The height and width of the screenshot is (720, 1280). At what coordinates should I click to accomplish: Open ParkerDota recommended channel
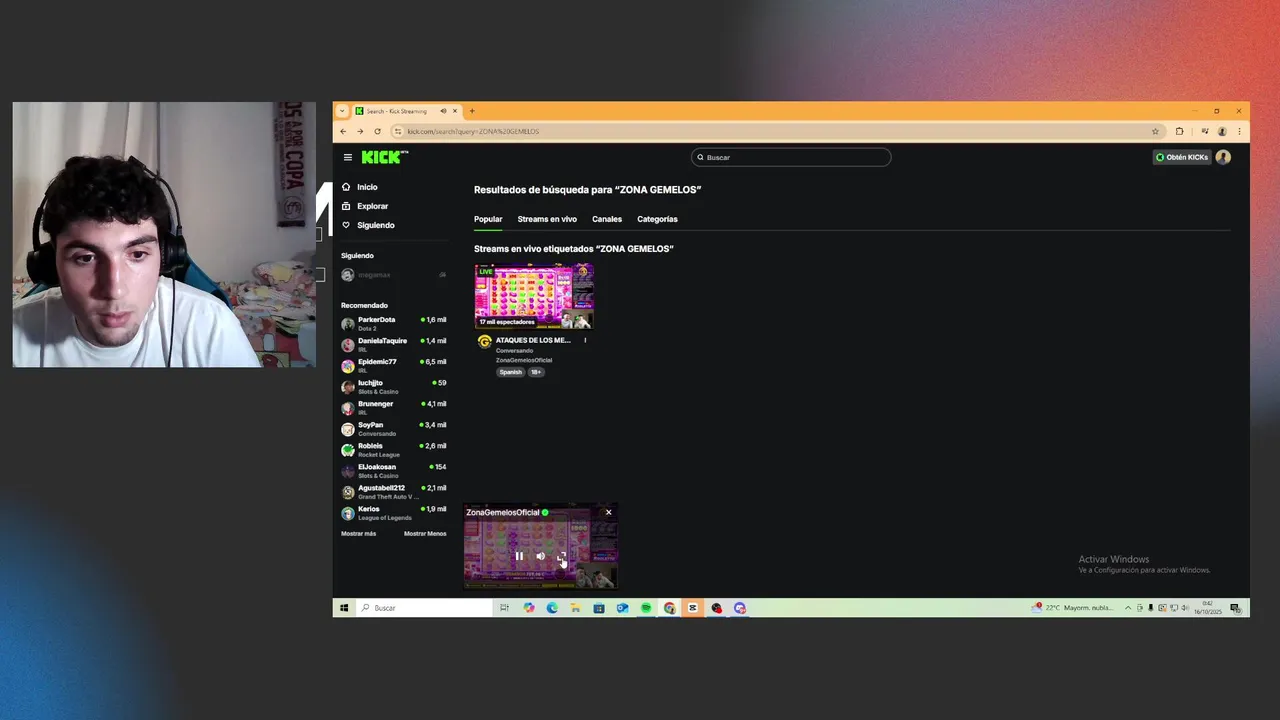coord(394,324)
